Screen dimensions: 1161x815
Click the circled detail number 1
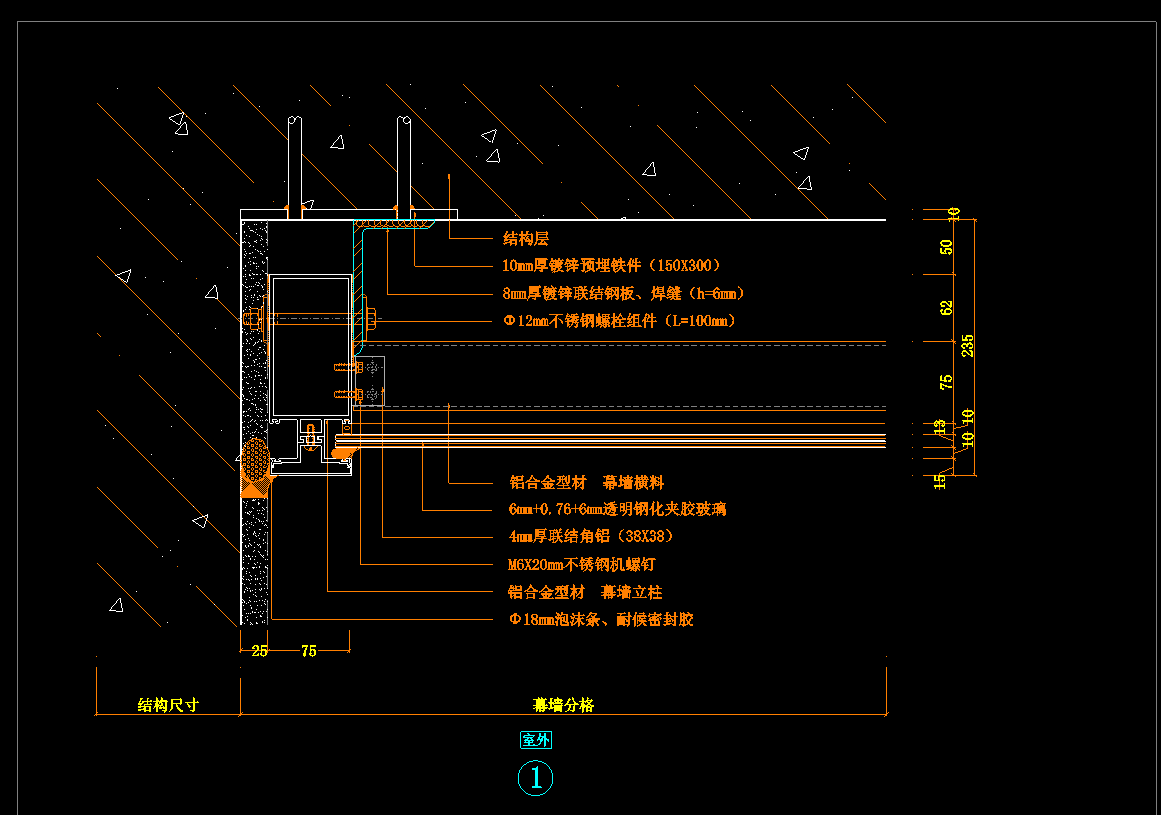[535, 778]
